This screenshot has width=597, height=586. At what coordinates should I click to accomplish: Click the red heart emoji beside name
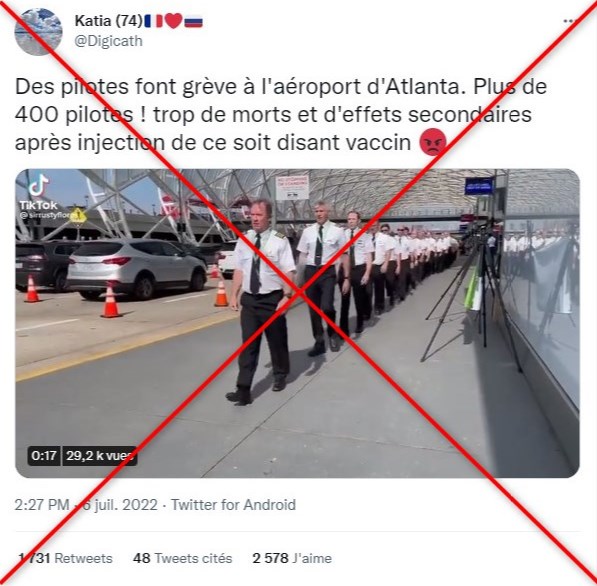point(174,21)
